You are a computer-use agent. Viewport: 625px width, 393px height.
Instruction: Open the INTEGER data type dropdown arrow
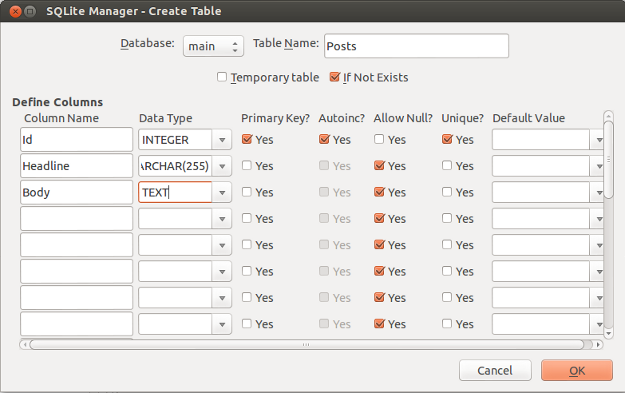pyautogui.click(x=222, y=140)
